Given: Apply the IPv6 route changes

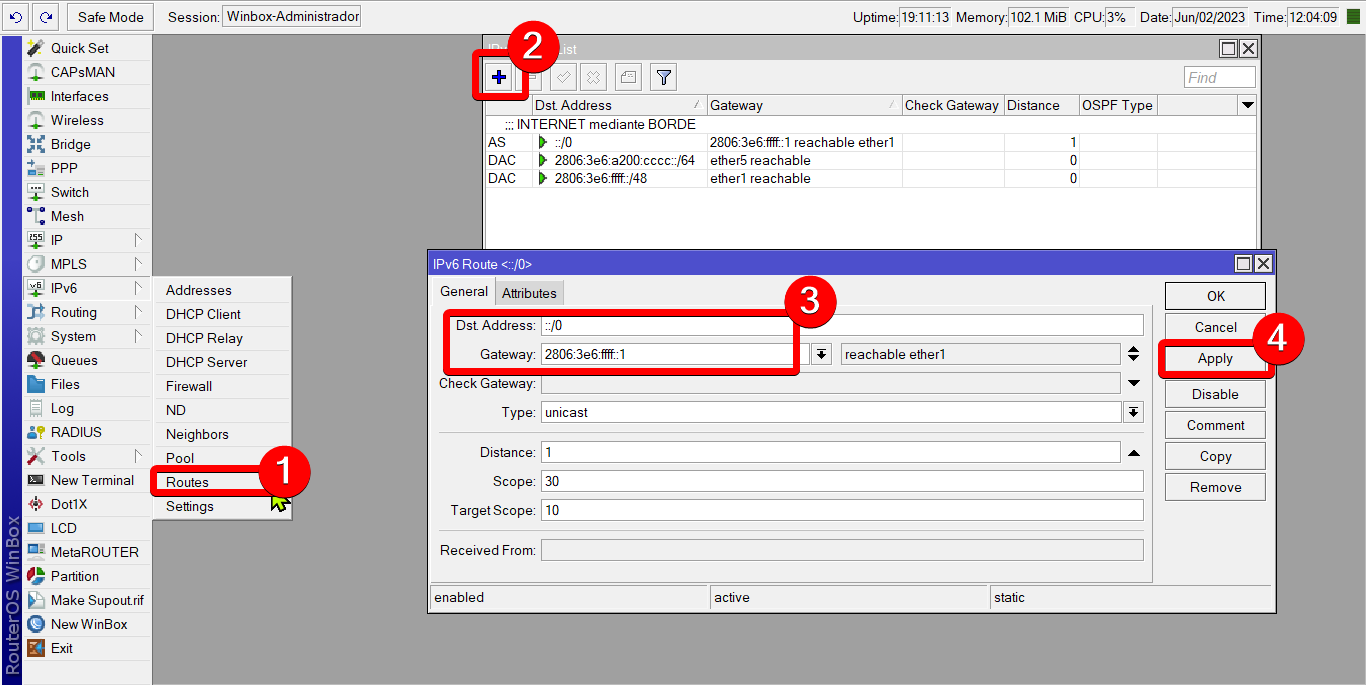Looking at the screenshot, I should pyautogui.click(x=1214, y=358).
